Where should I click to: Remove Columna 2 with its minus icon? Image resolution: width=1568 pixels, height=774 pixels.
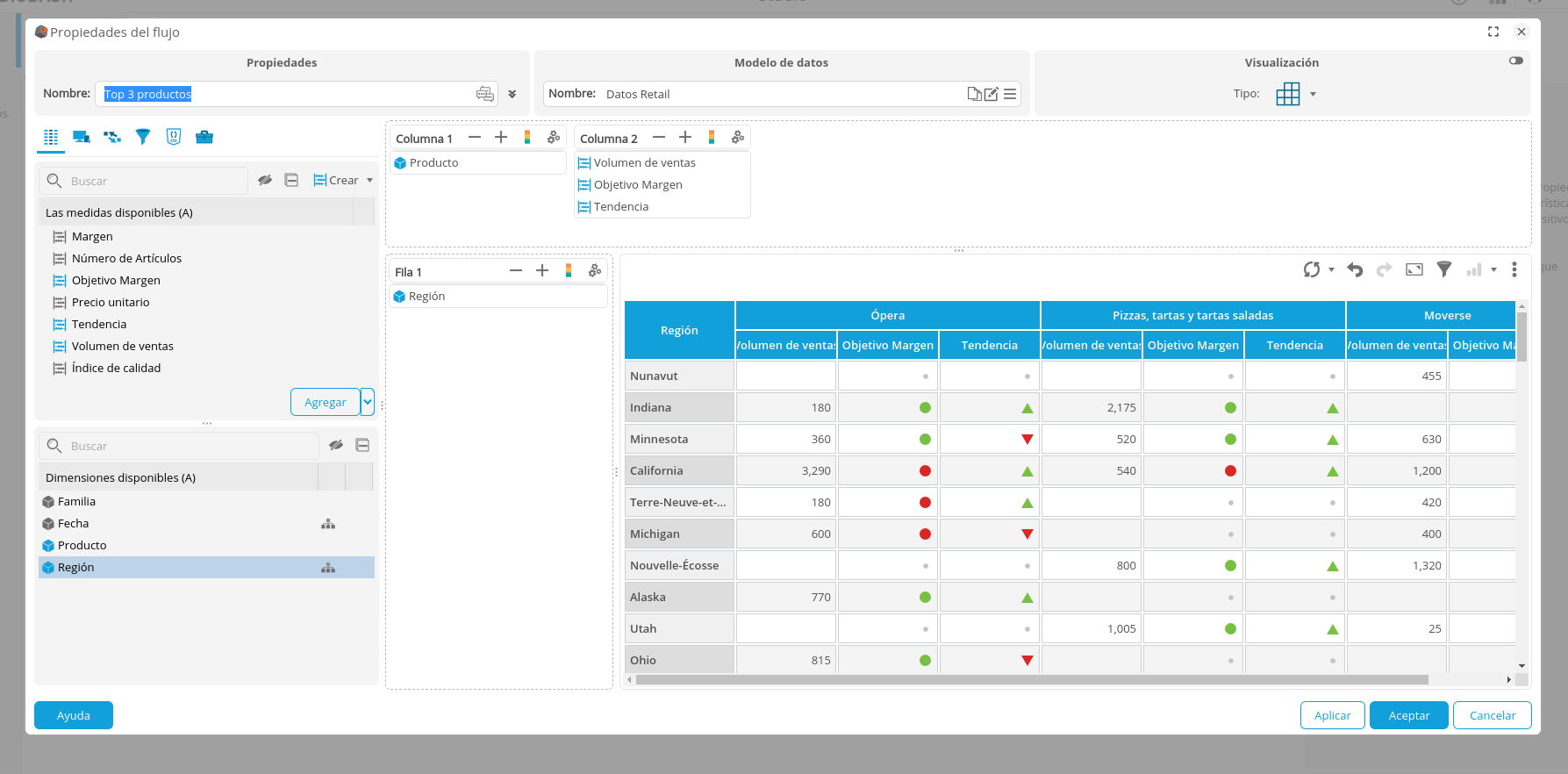click(x=659, y=138)
